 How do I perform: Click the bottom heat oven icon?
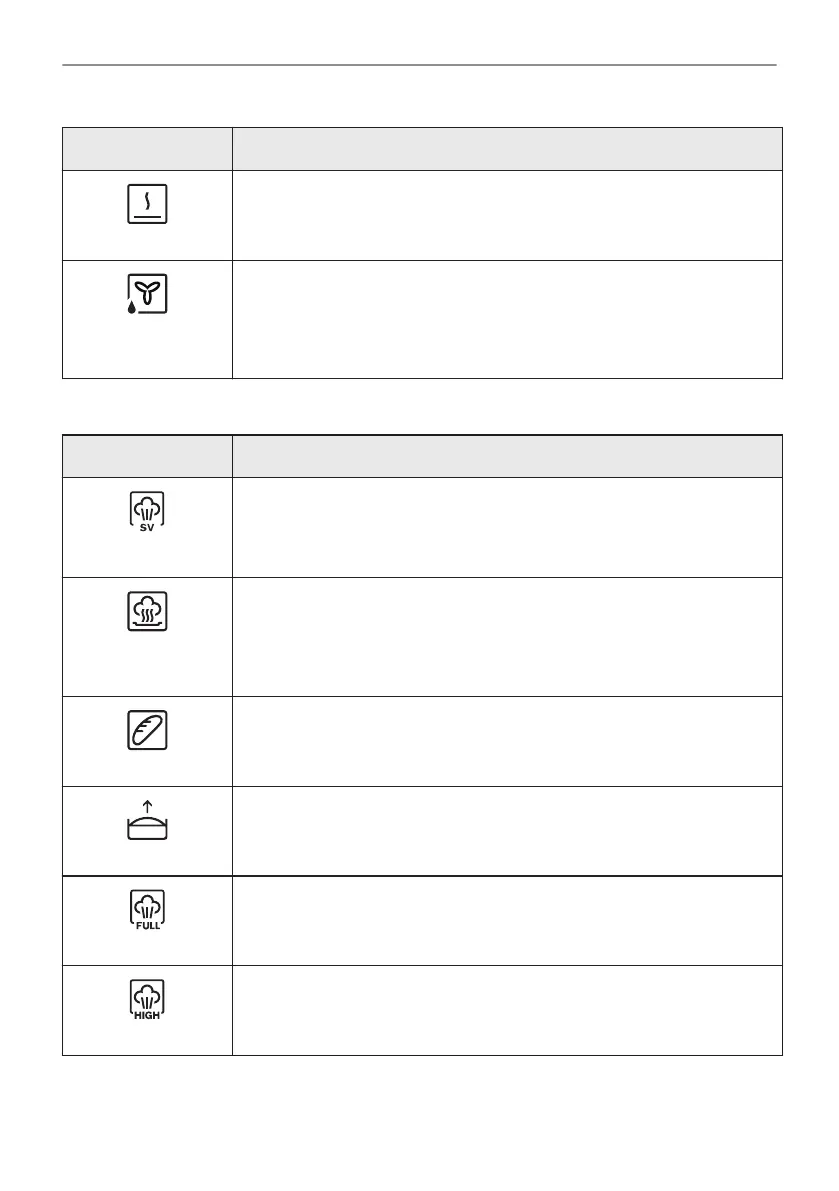(148, 205)
